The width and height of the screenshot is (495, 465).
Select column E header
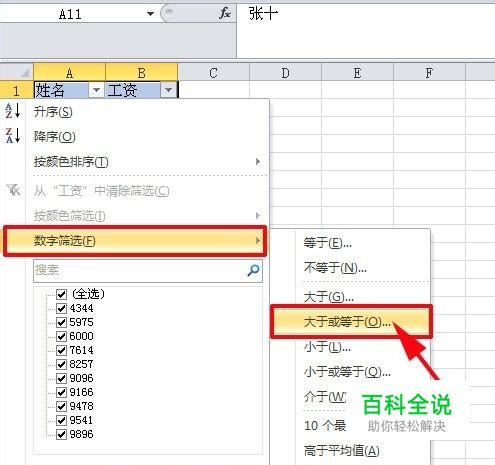click(357, 72)
